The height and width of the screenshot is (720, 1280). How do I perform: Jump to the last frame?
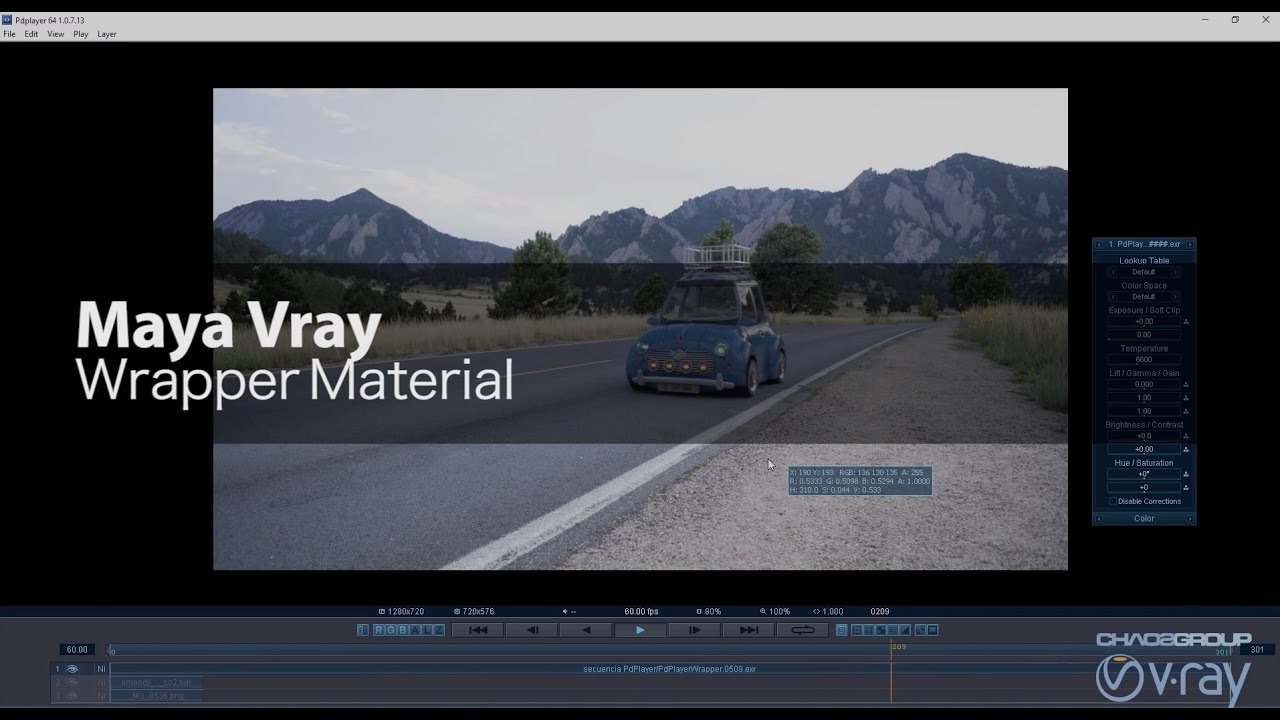(748, 630)
